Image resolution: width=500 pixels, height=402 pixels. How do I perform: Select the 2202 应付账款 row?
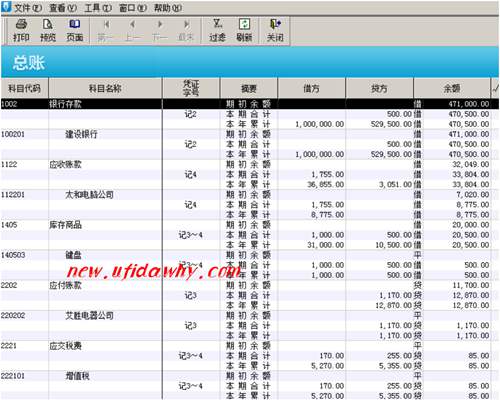(250, 285)
